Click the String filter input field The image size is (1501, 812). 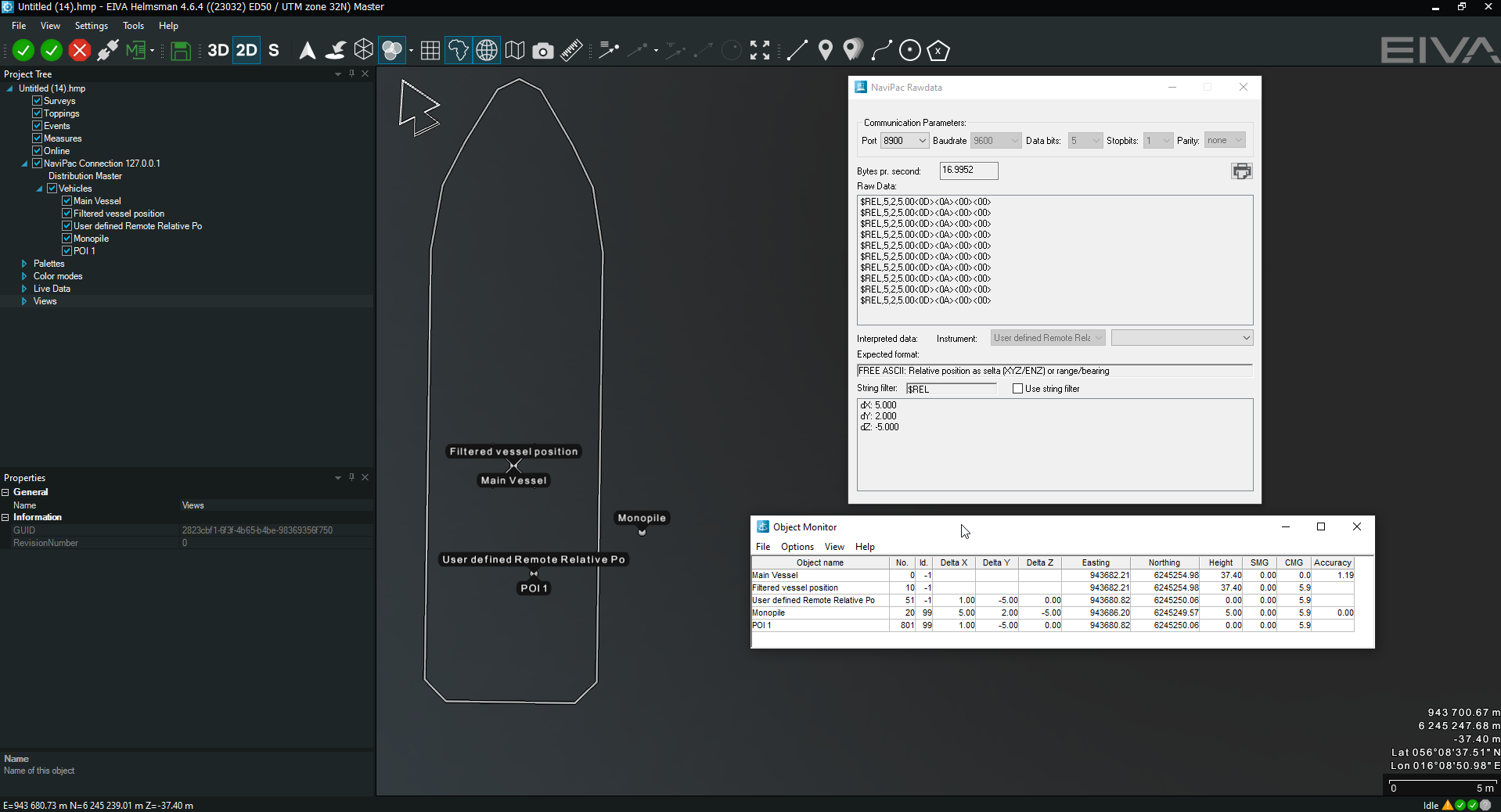click(951, 389)
